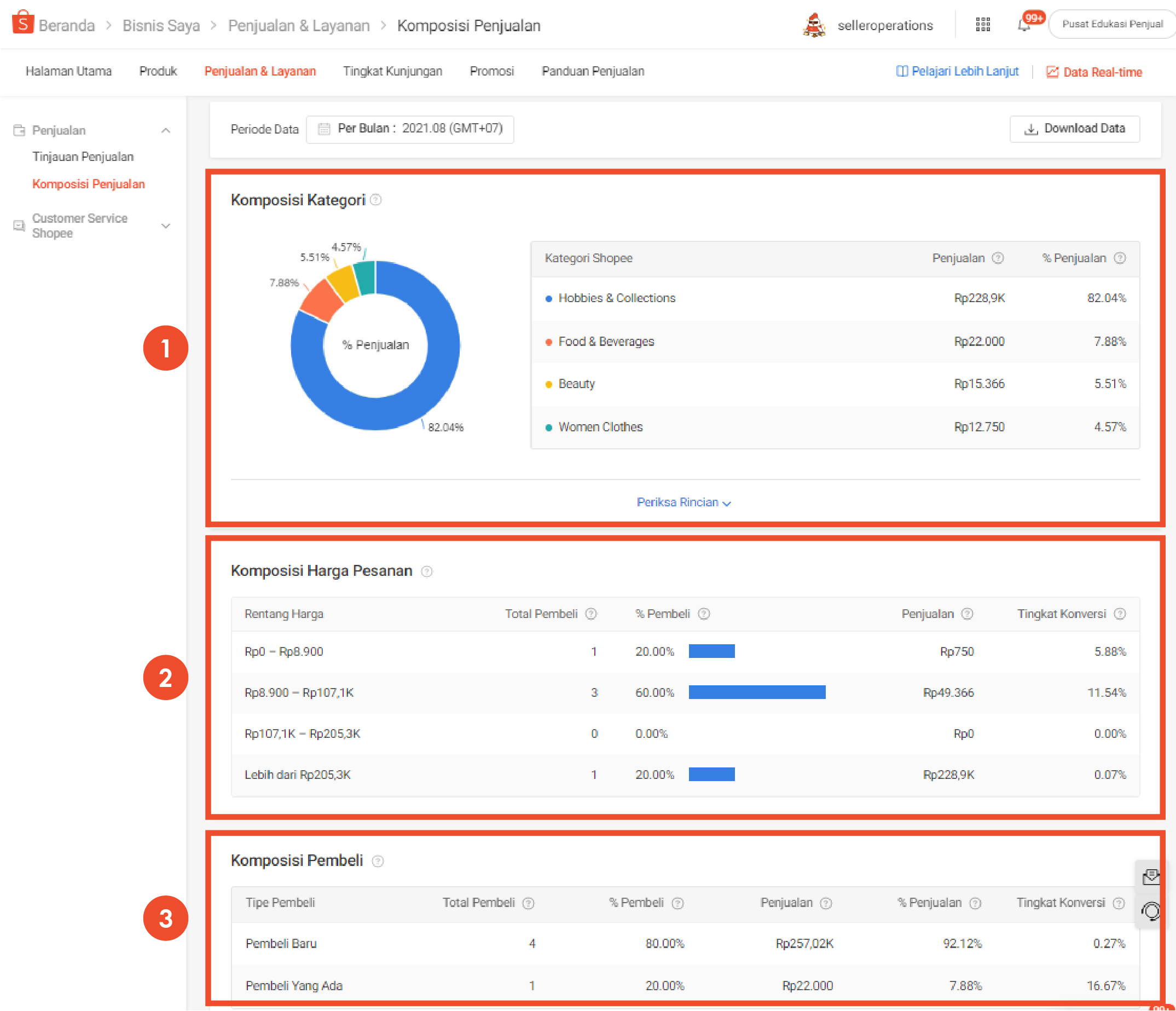
Task: Click help icon beside Komposisi Harga Pesanan
Action: [x=427, y=571]
